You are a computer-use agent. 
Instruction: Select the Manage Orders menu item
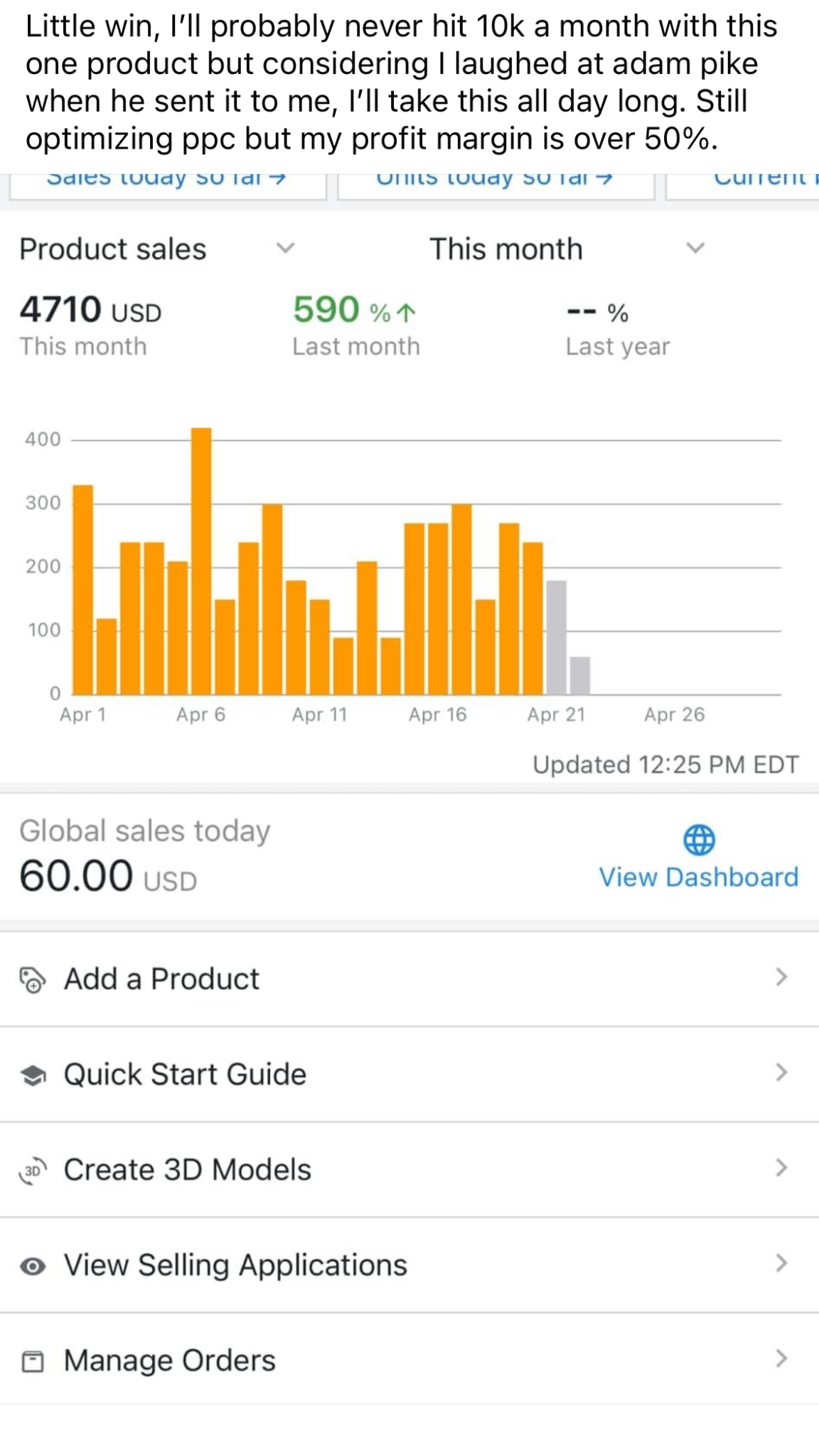pos(169,1361)
